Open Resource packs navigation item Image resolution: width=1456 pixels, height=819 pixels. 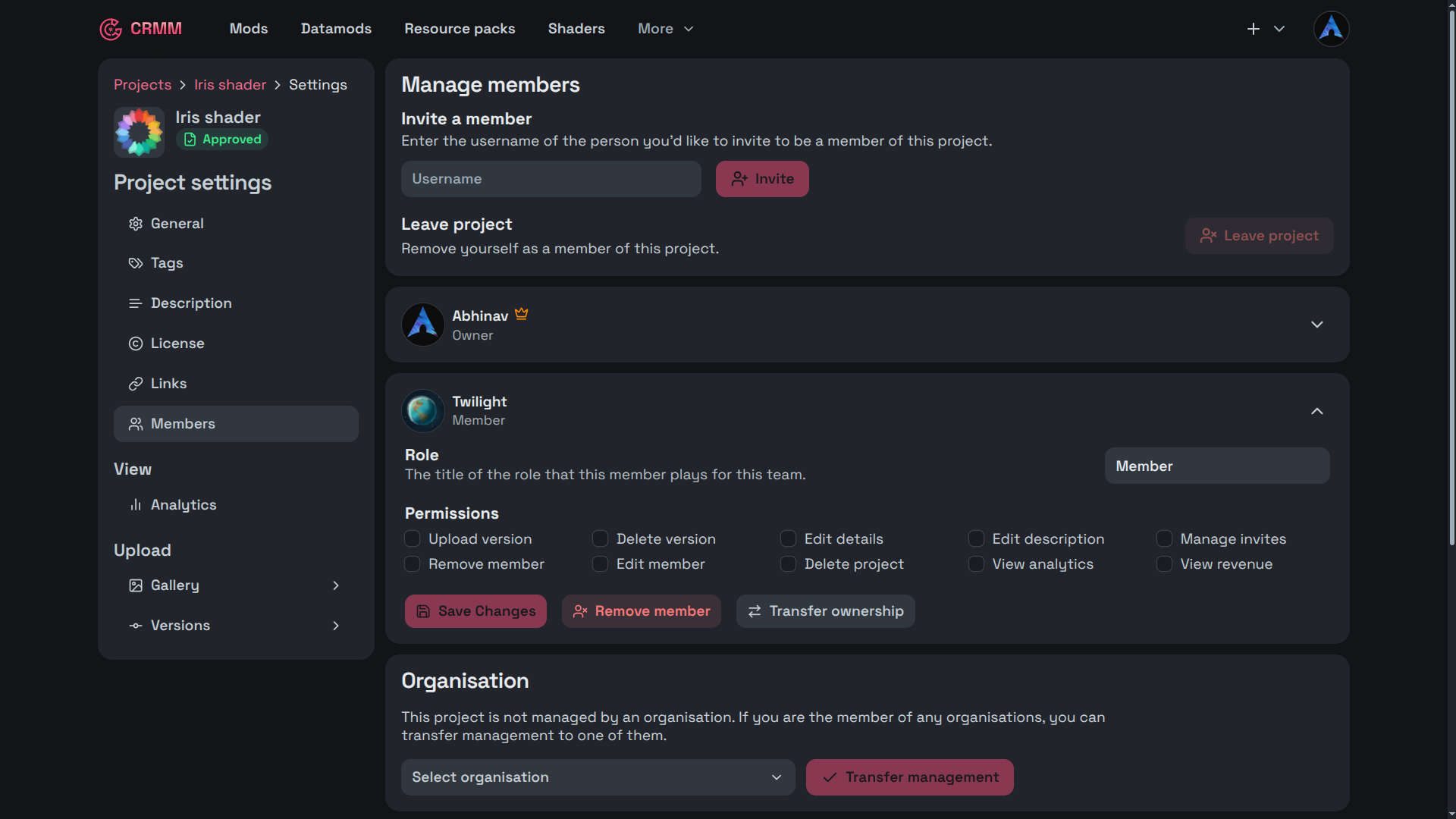[x=460, y=29]
